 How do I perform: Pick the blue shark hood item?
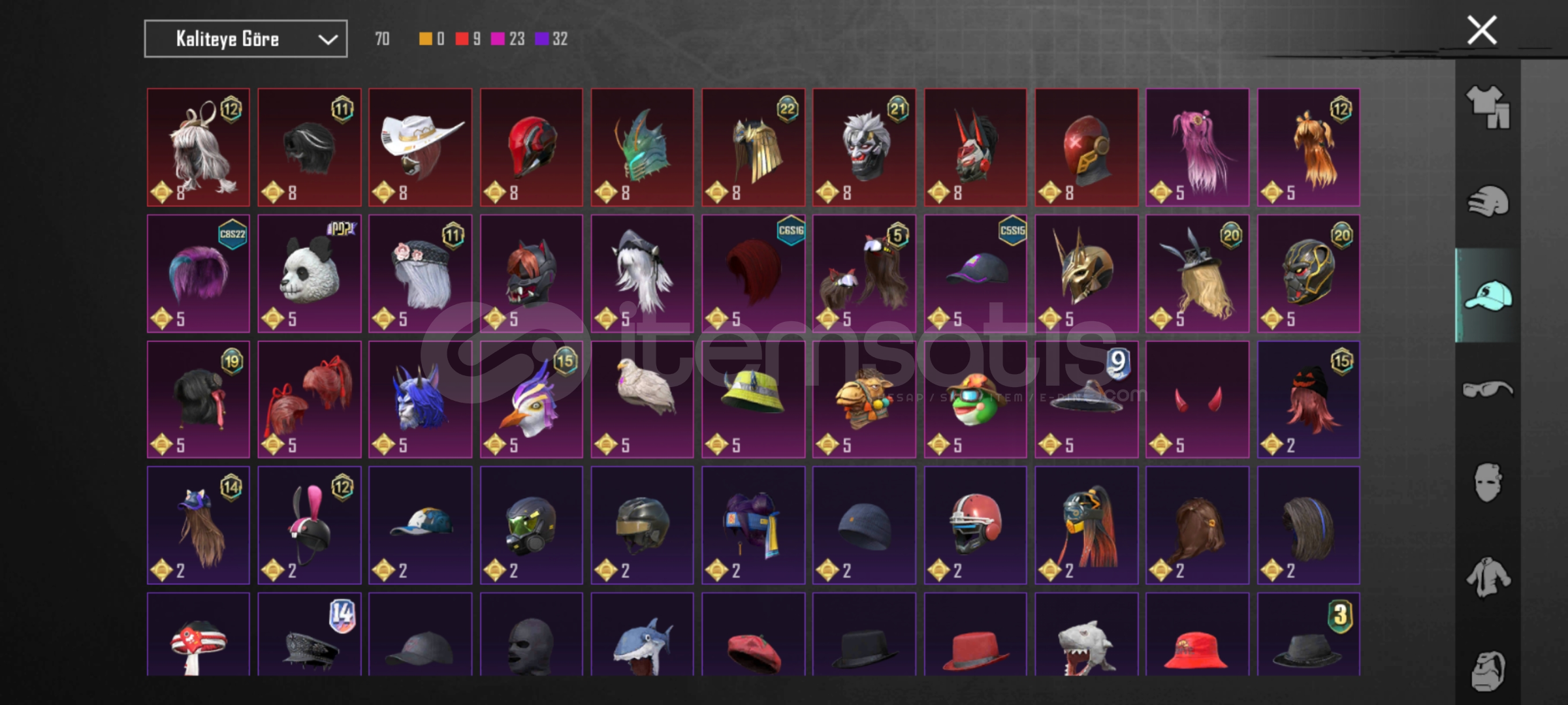click(642, 634)
